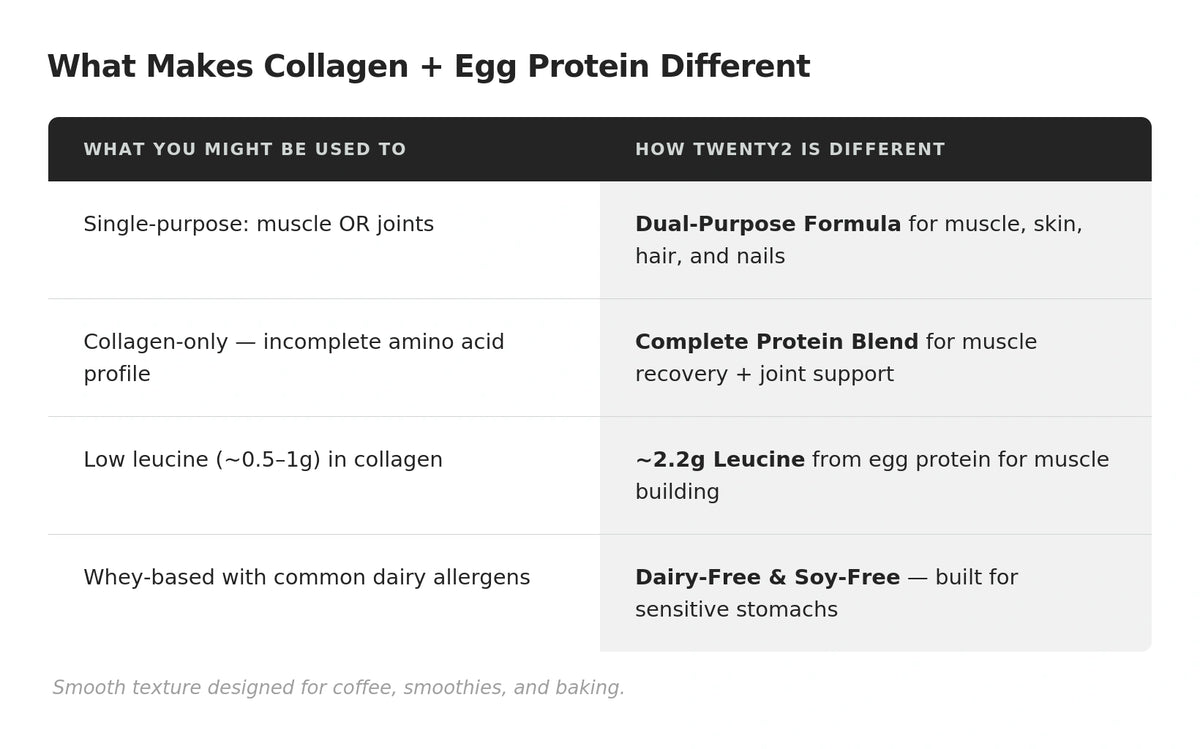Image resolution: width=1200 pixels, height=749 pixels.
Task: Click the italic 'Smooth texture' footnote
Action: (338, 688)
